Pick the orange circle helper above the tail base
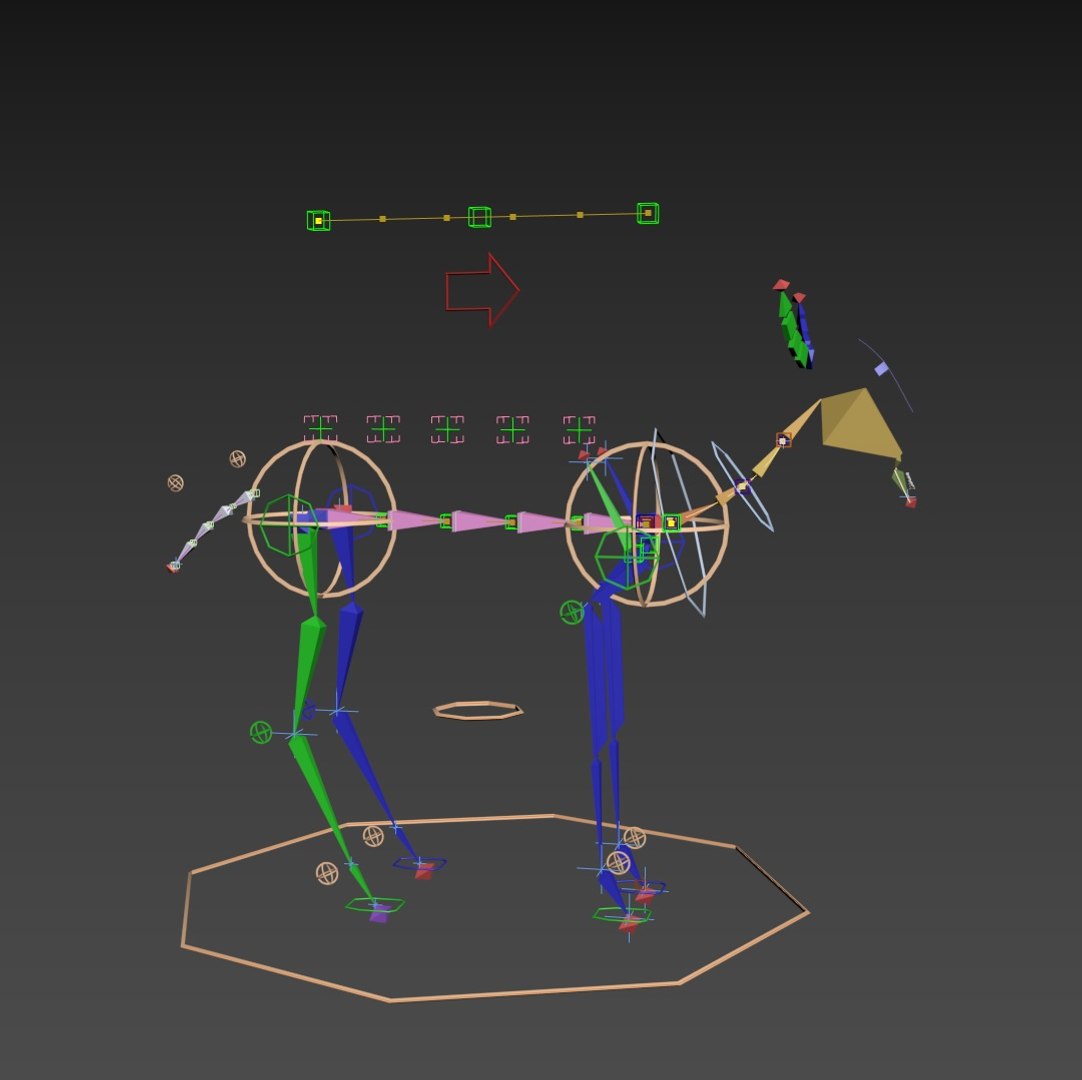The width and height of the screenshot is (1082, 1080). point(237,459)
